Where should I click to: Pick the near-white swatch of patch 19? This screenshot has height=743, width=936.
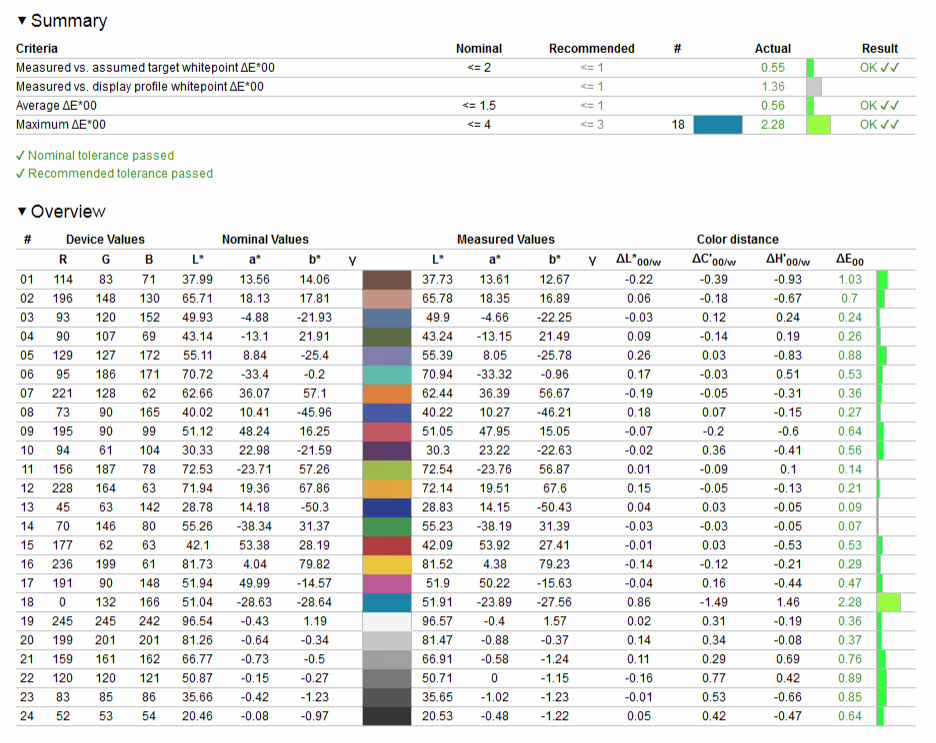386,621
